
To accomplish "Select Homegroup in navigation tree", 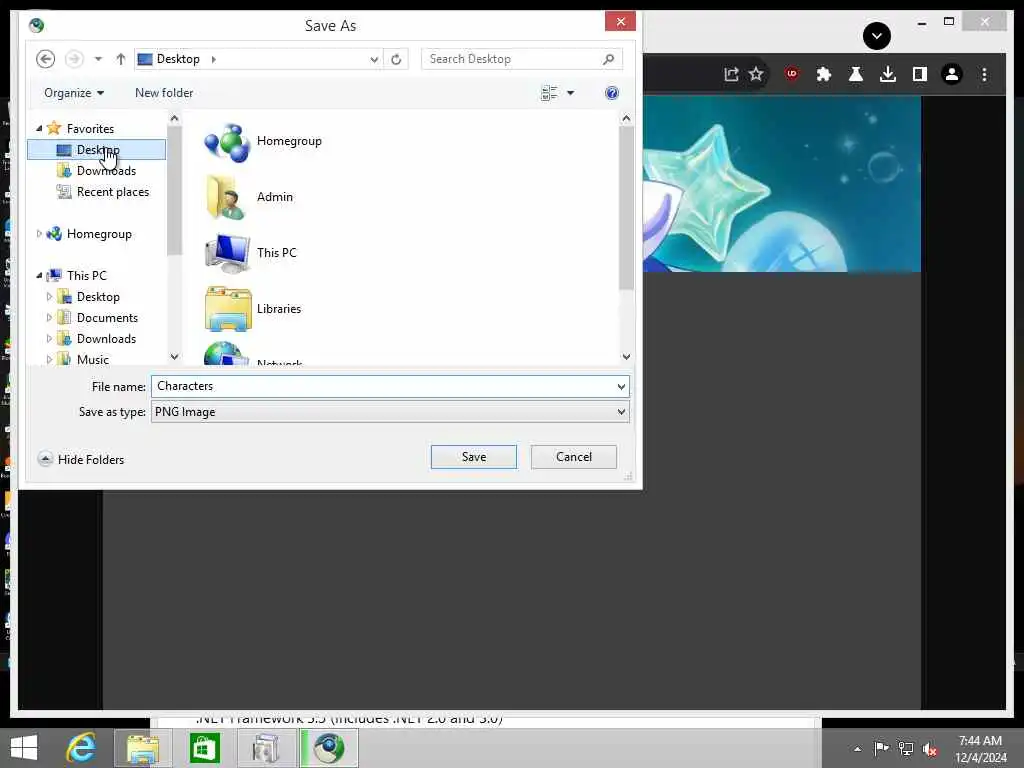I will tap(99, 234).
